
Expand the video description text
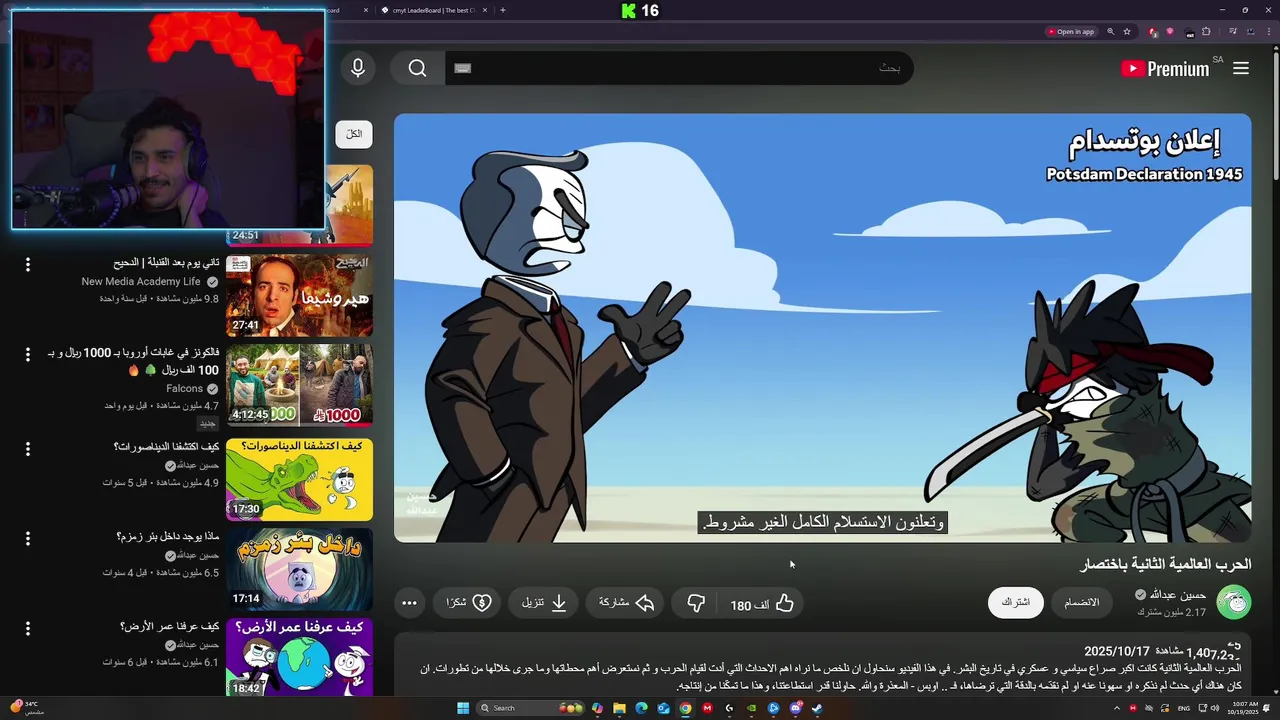822,668
